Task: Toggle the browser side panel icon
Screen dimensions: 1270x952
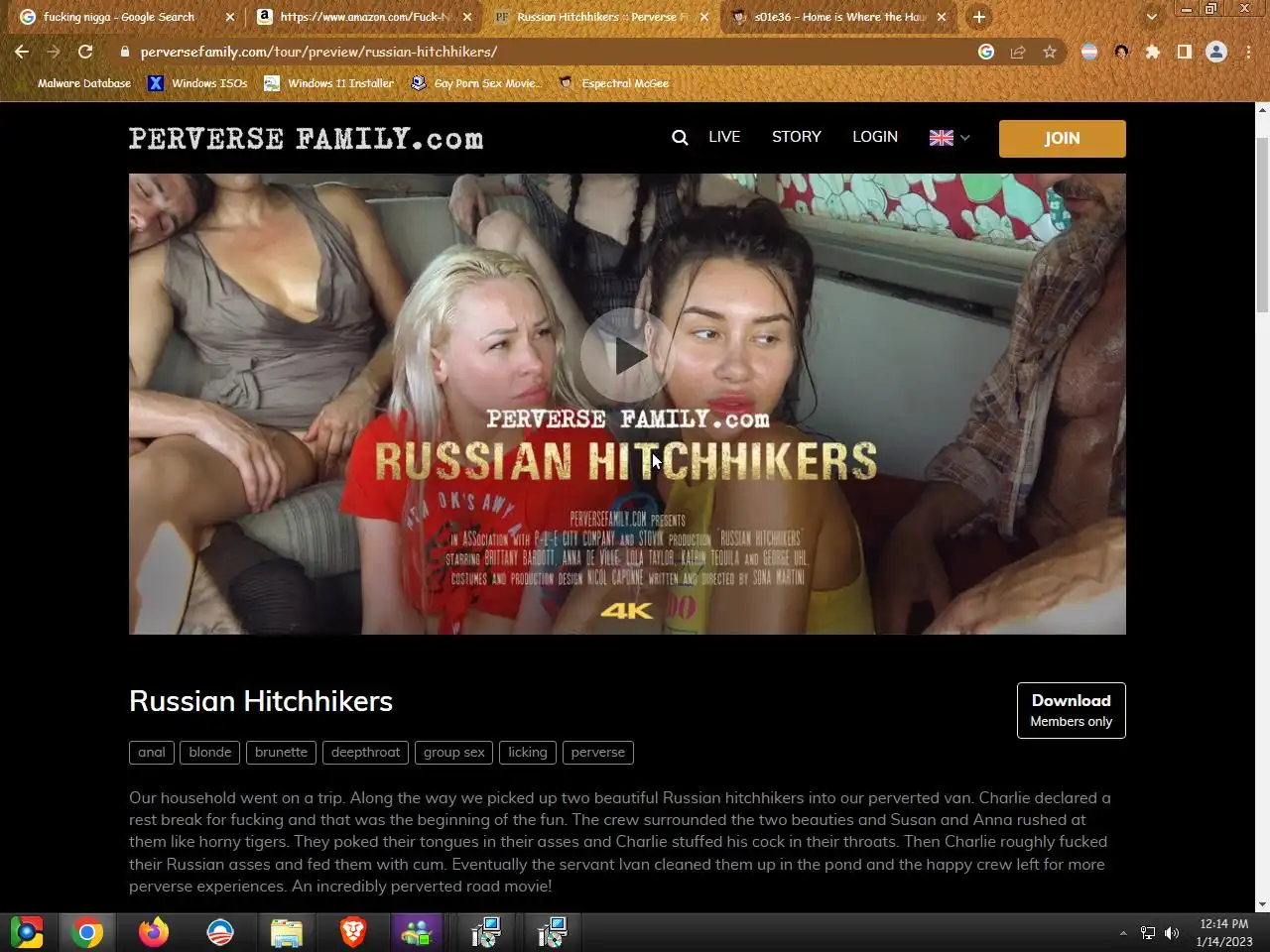Action: [1184, 52]
